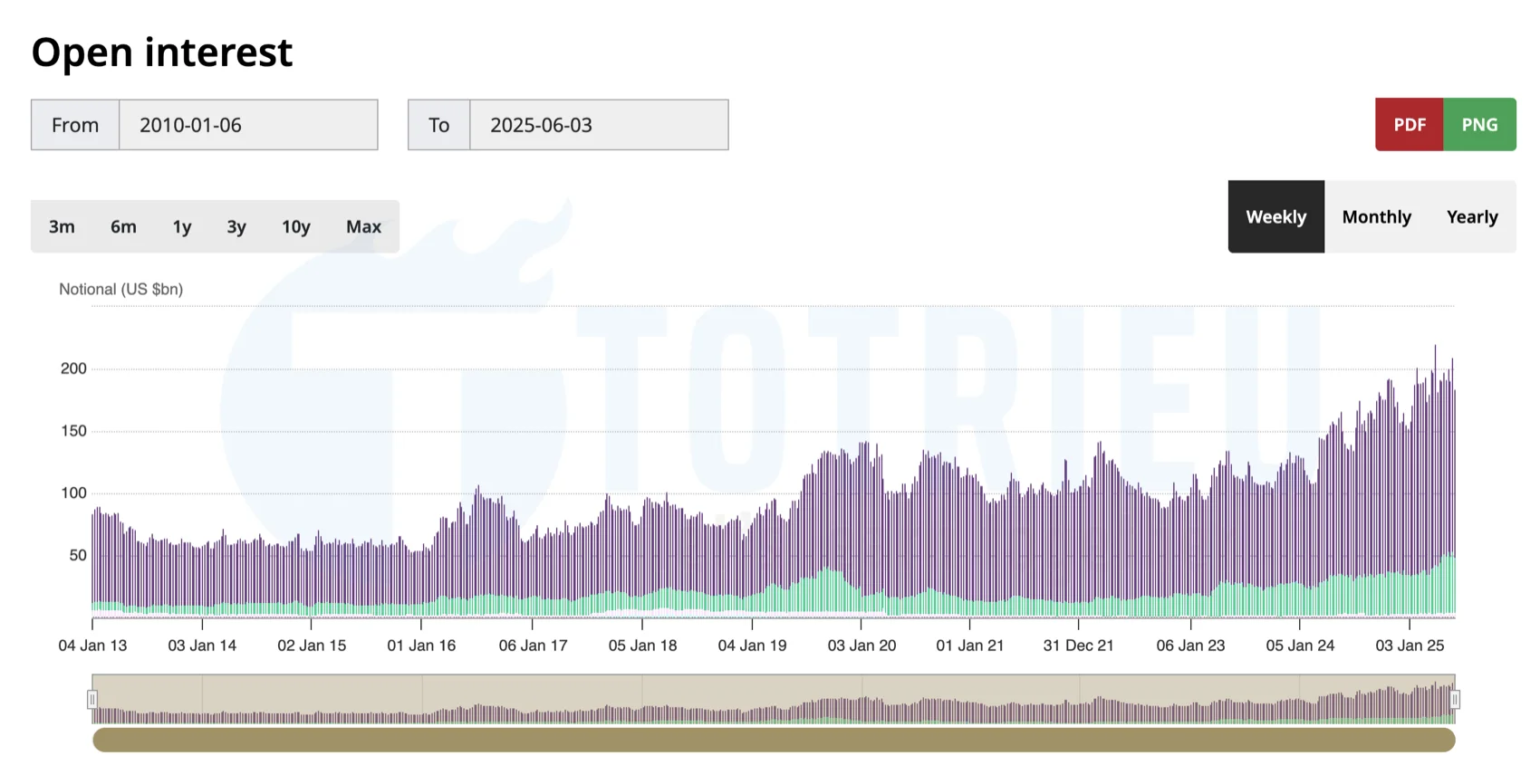Click the 01 Jan 16 axis label
Screen dimensions: 1540x784
coord(421,645)
